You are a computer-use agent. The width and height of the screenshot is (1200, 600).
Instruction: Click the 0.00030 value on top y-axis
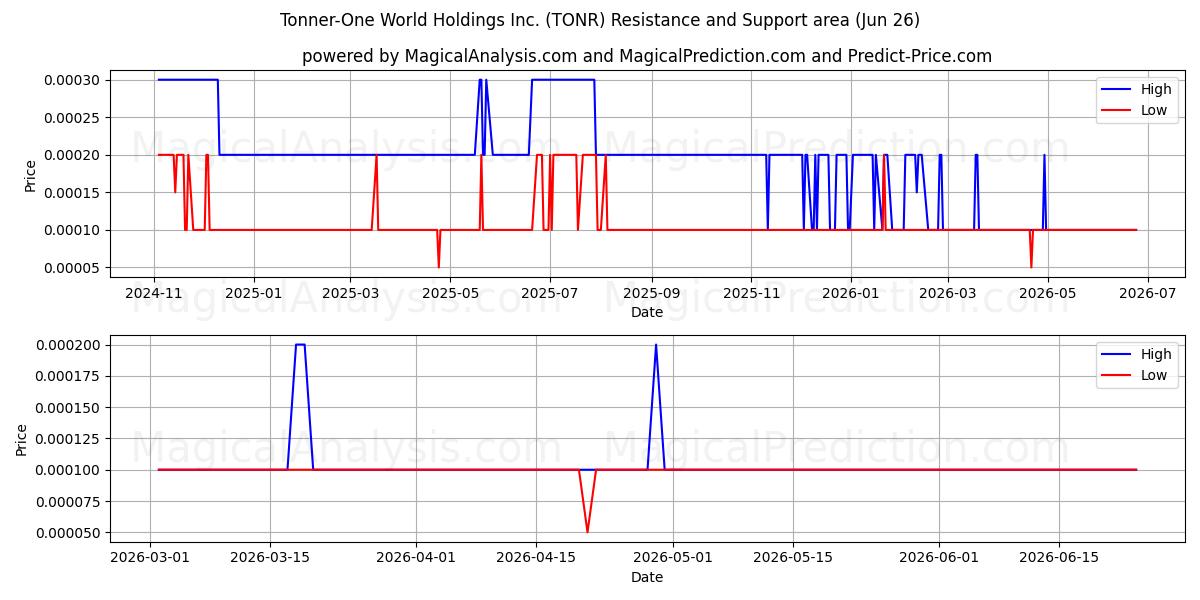(72, 80)
